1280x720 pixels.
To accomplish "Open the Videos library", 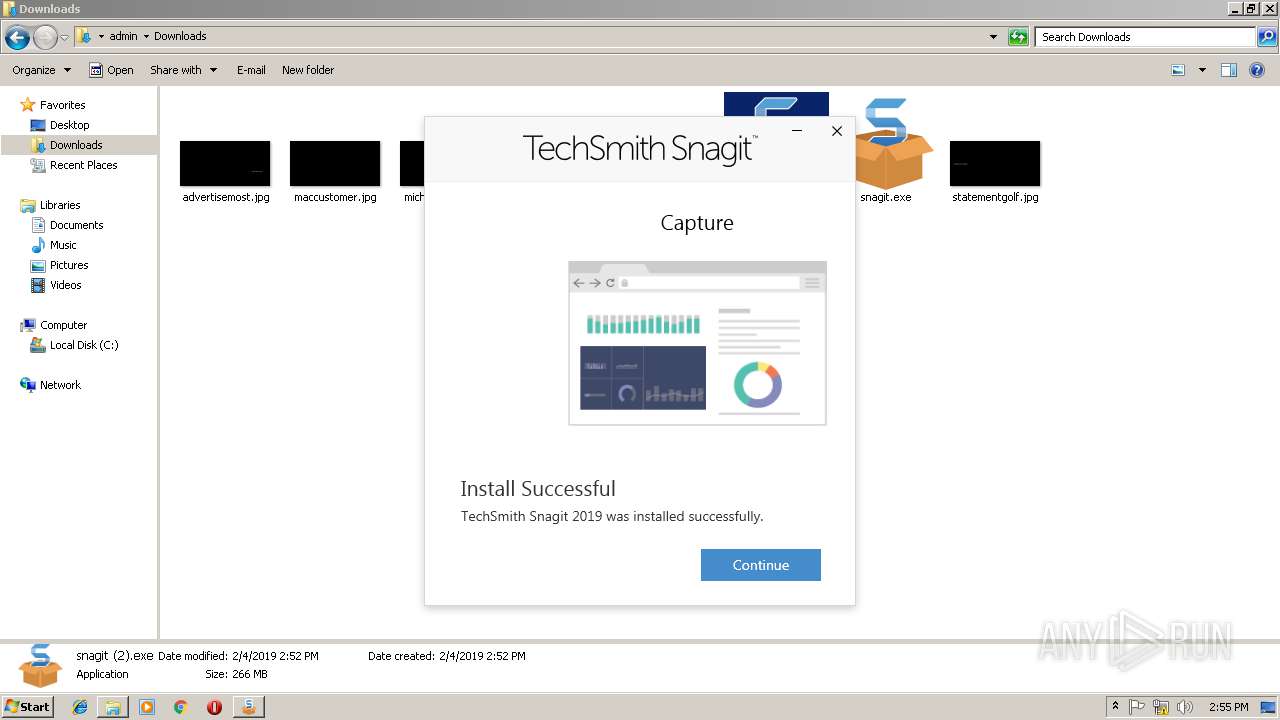I will pos(65,285).
